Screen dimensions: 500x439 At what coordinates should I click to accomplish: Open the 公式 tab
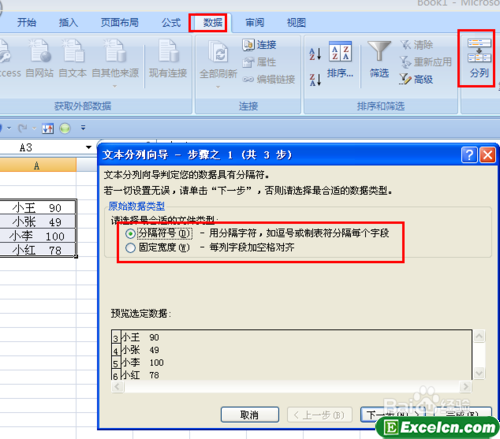171,23
